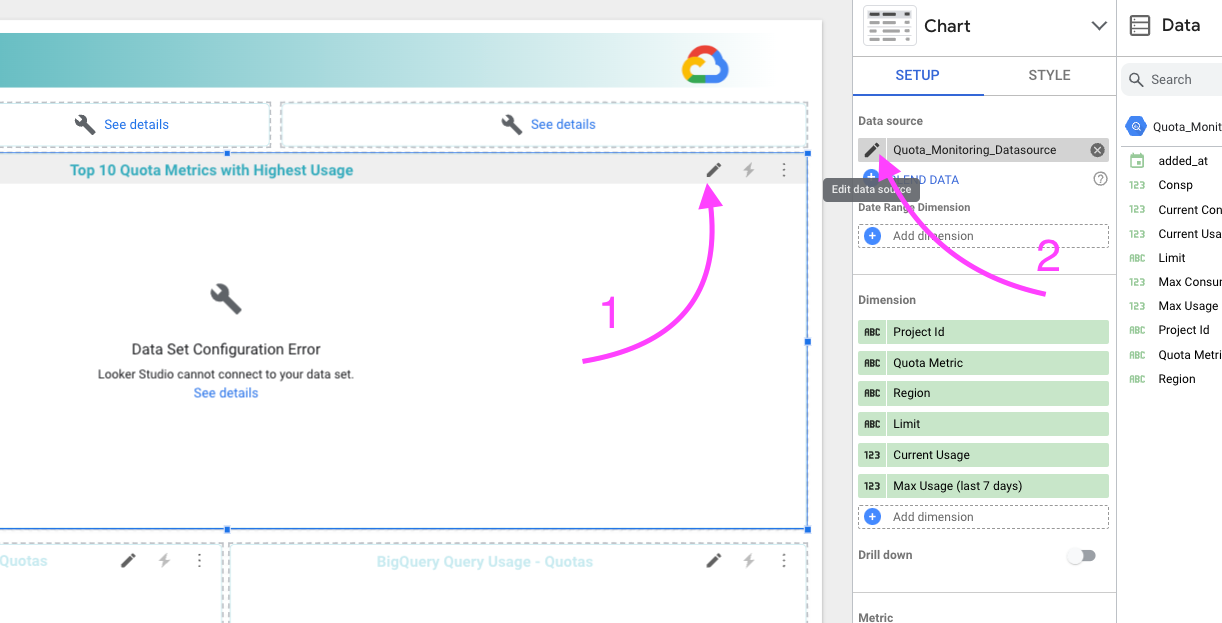This screenshot has width=1222, height=623.
Task: Click See details link in the left top card
Action: click(136, 125)
